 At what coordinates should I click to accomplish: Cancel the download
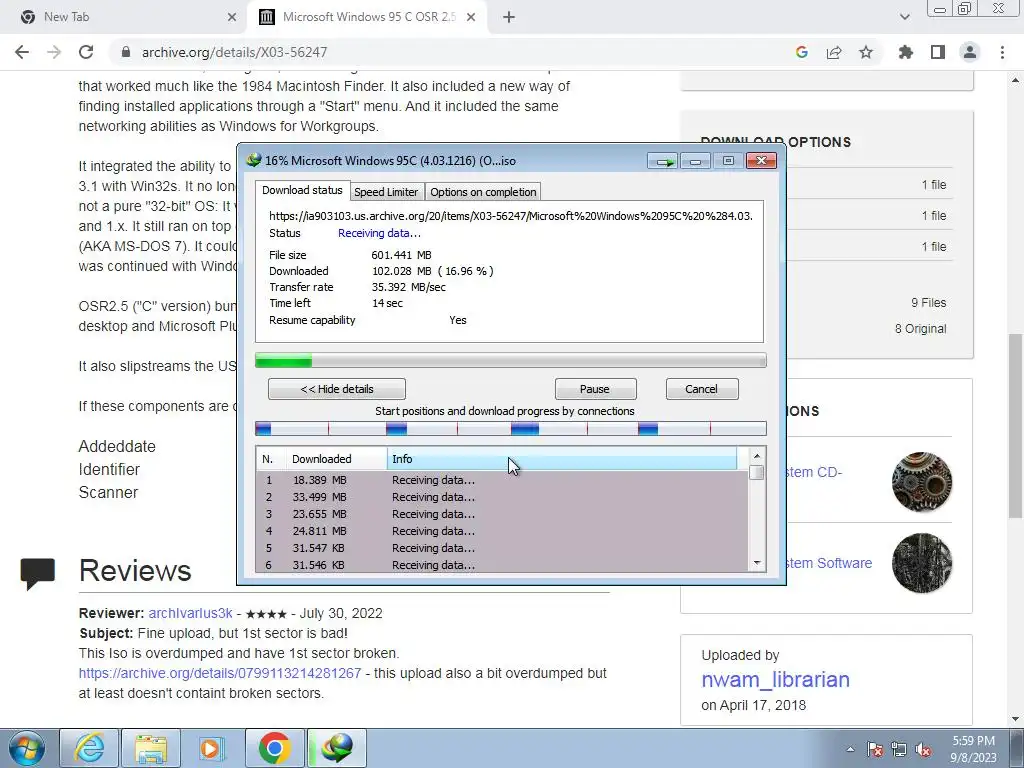pyautogui.click(x=702, y=389)
